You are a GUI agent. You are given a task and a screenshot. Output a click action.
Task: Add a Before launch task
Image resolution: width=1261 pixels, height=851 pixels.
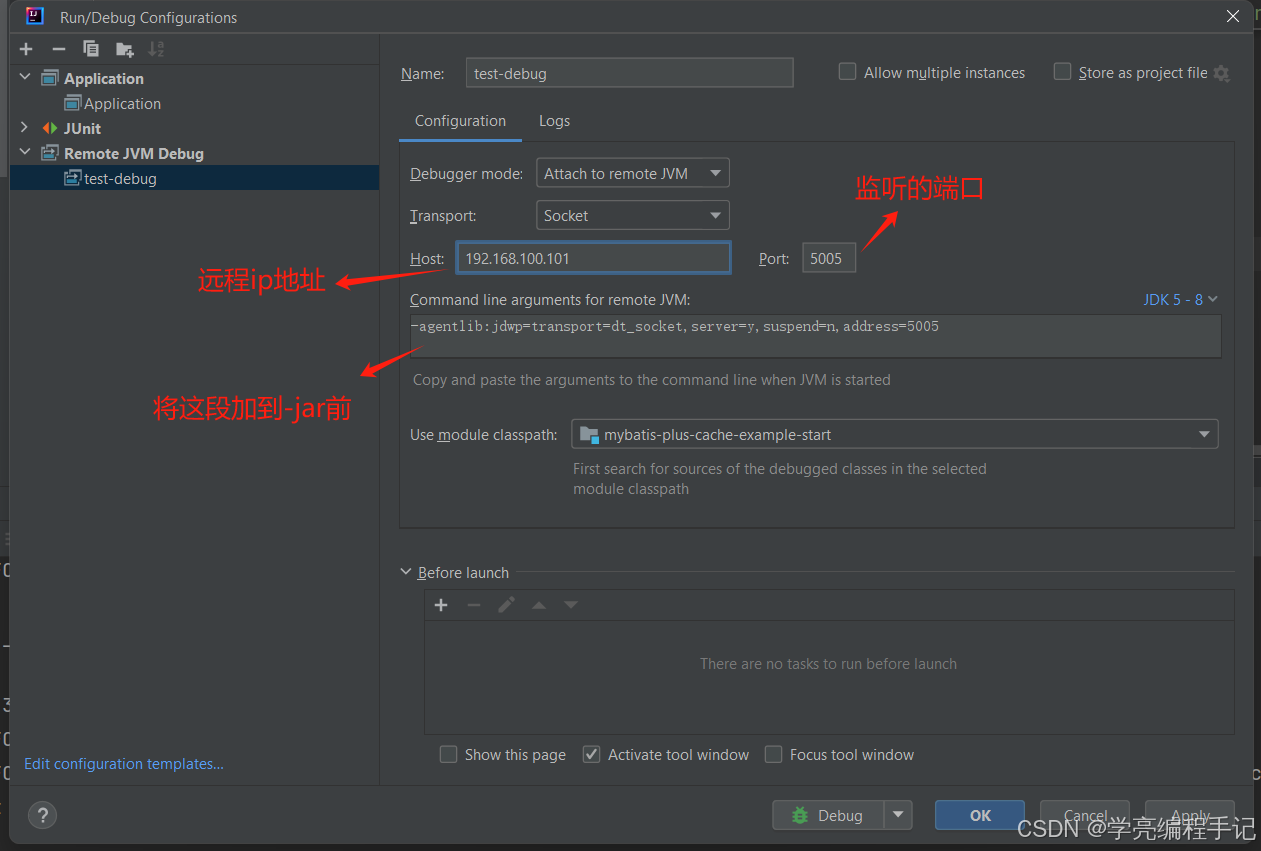[x=441, y=604]
